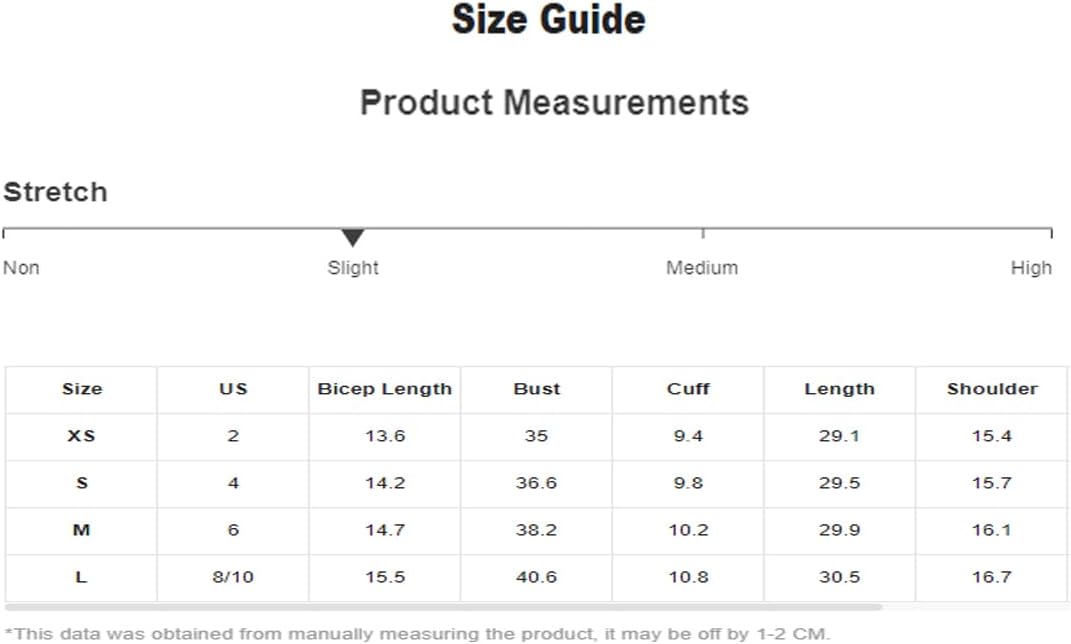Select the Length column header
The height and width of the screenshot is (644, 1071).
[x=839, y=389]
